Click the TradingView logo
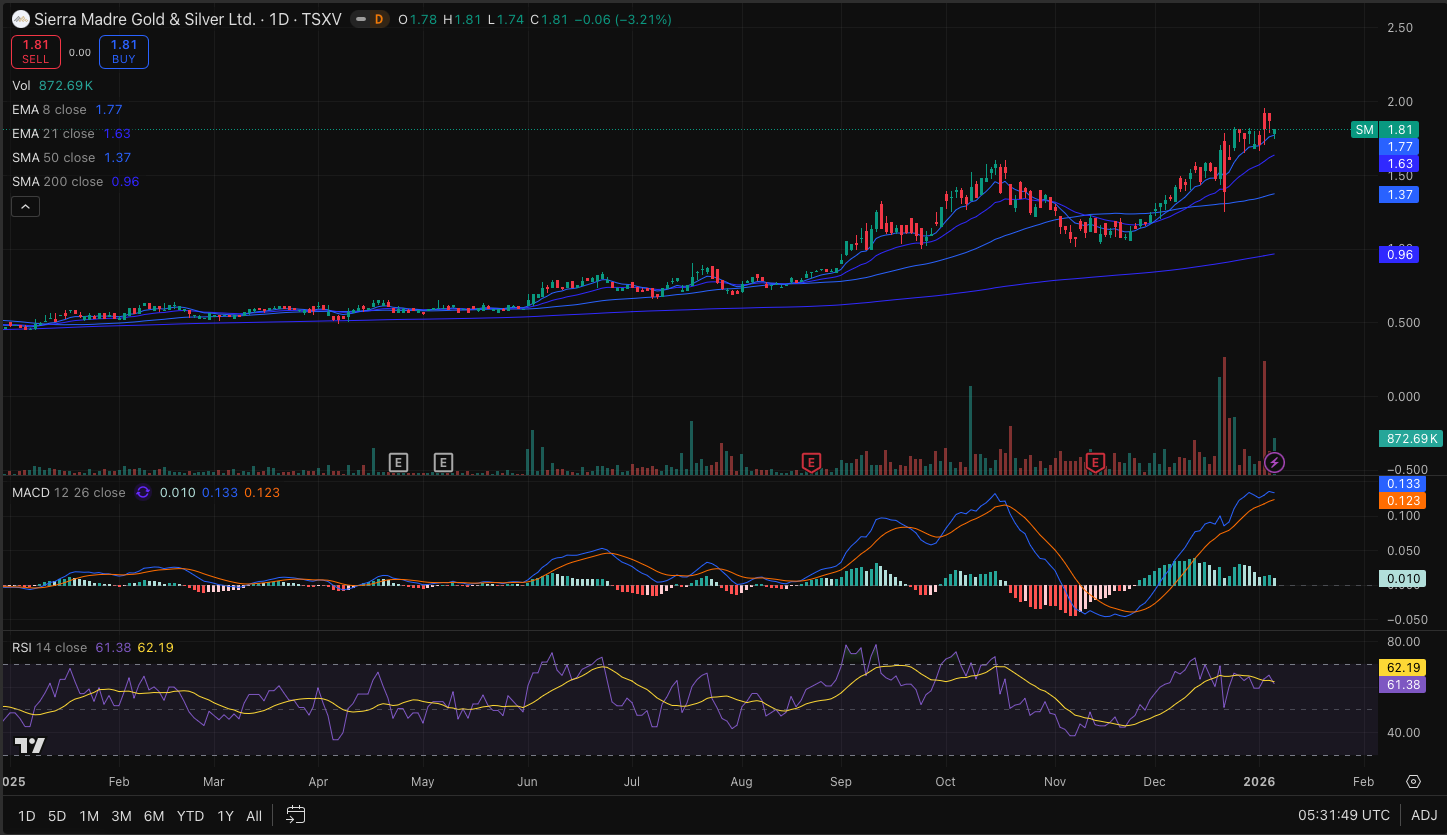Screen dimensions: 1447x835 (x=30, y=745)
